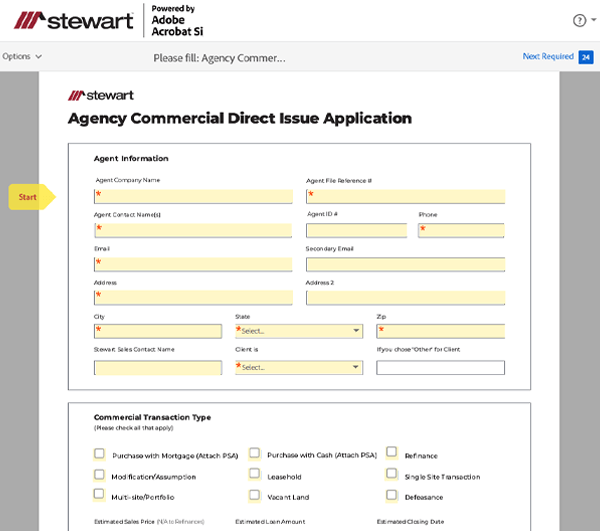Open the State select dropdown

[x=299, y=331]
